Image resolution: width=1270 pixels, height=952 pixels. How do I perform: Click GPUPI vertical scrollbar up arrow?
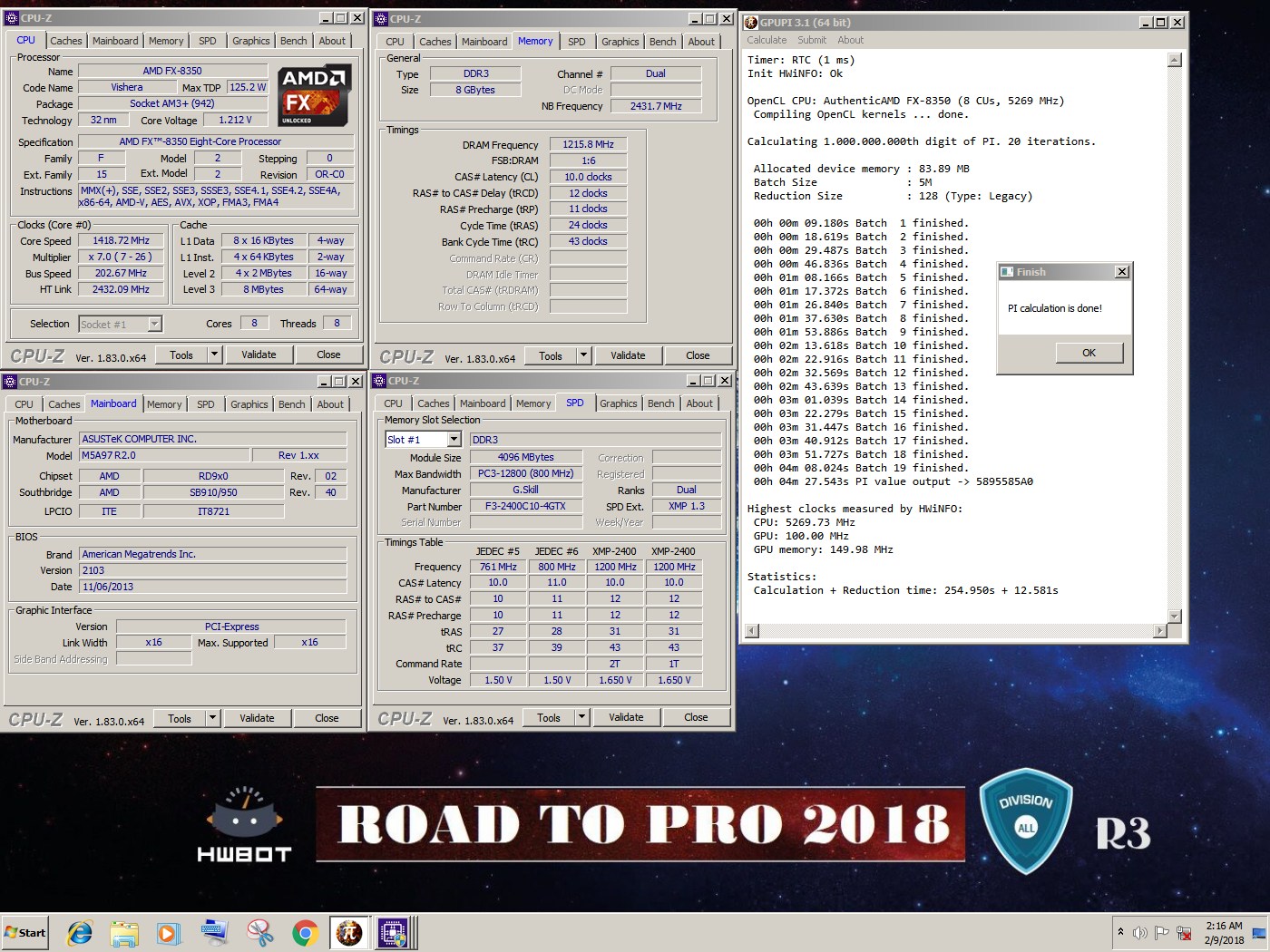(1175, 60)
